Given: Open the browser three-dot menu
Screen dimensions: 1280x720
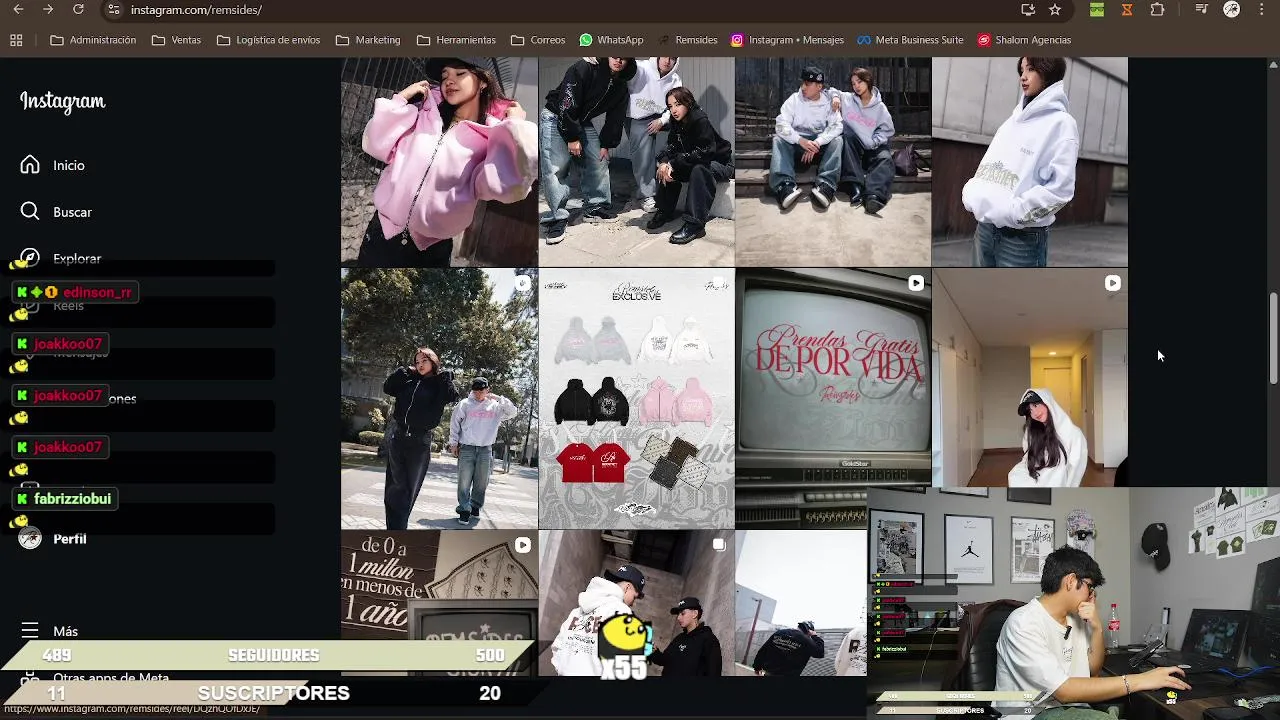Looking at the screenshot, I should pos(1263,10).
